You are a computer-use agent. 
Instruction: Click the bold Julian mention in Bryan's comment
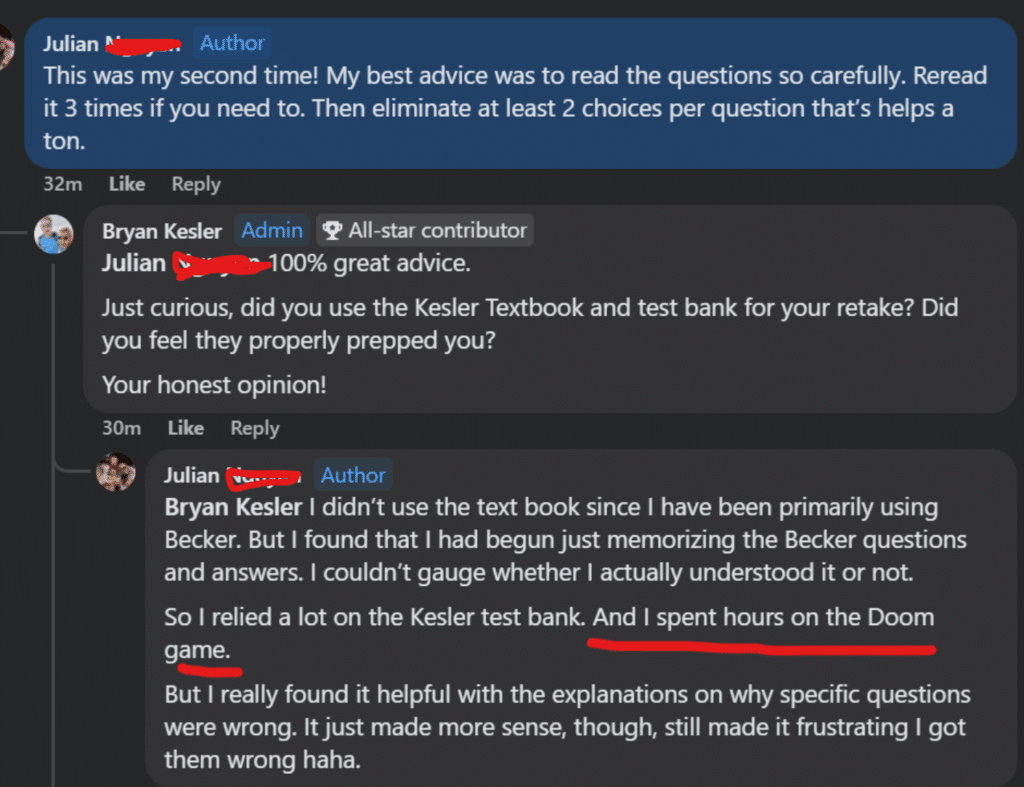(134, 264)
